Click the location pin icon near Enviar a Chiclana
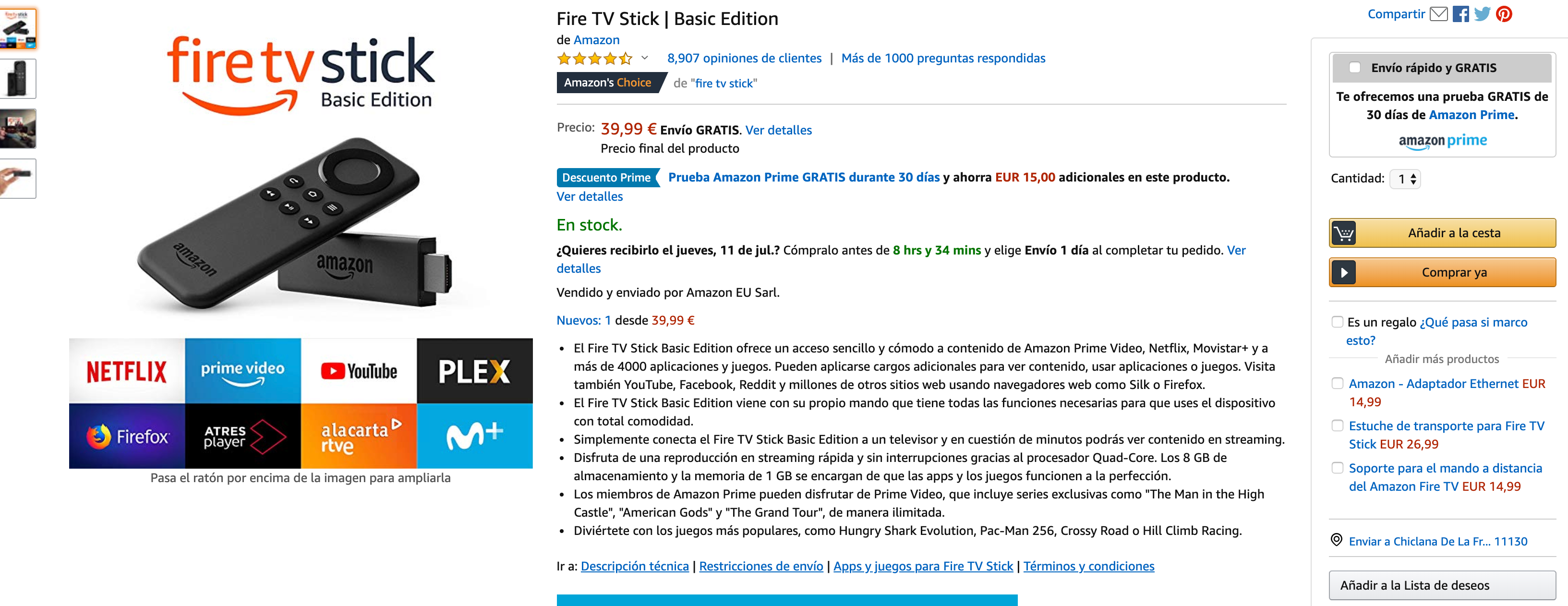This screenshot has height=606, width=1568. click(x=1336, y=540)
